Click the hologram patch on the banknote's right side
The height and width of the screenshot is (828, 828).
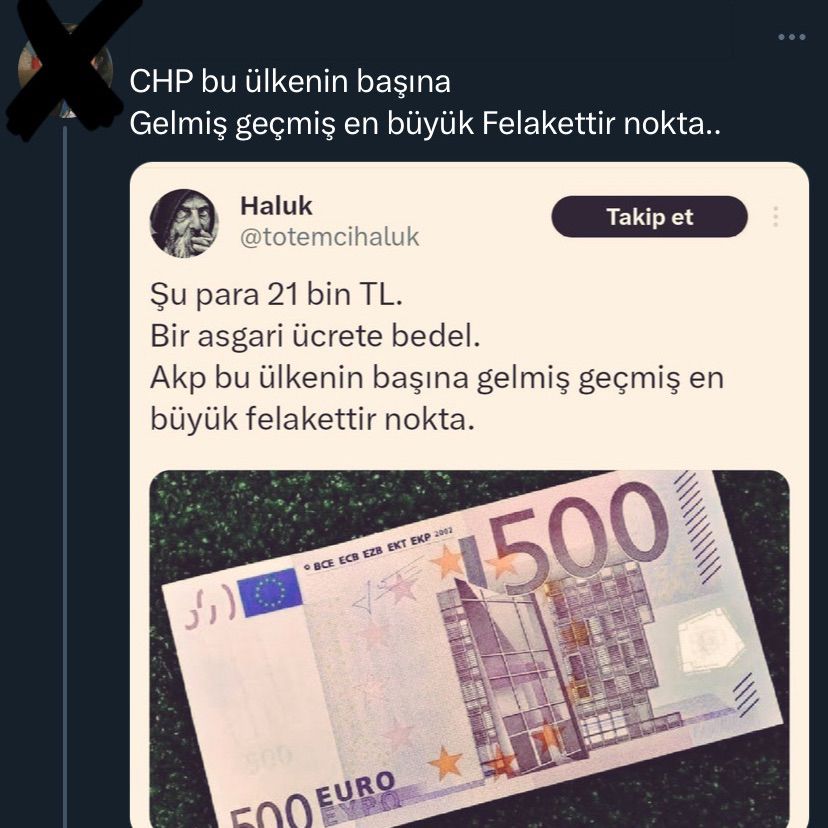pos(711,642)
